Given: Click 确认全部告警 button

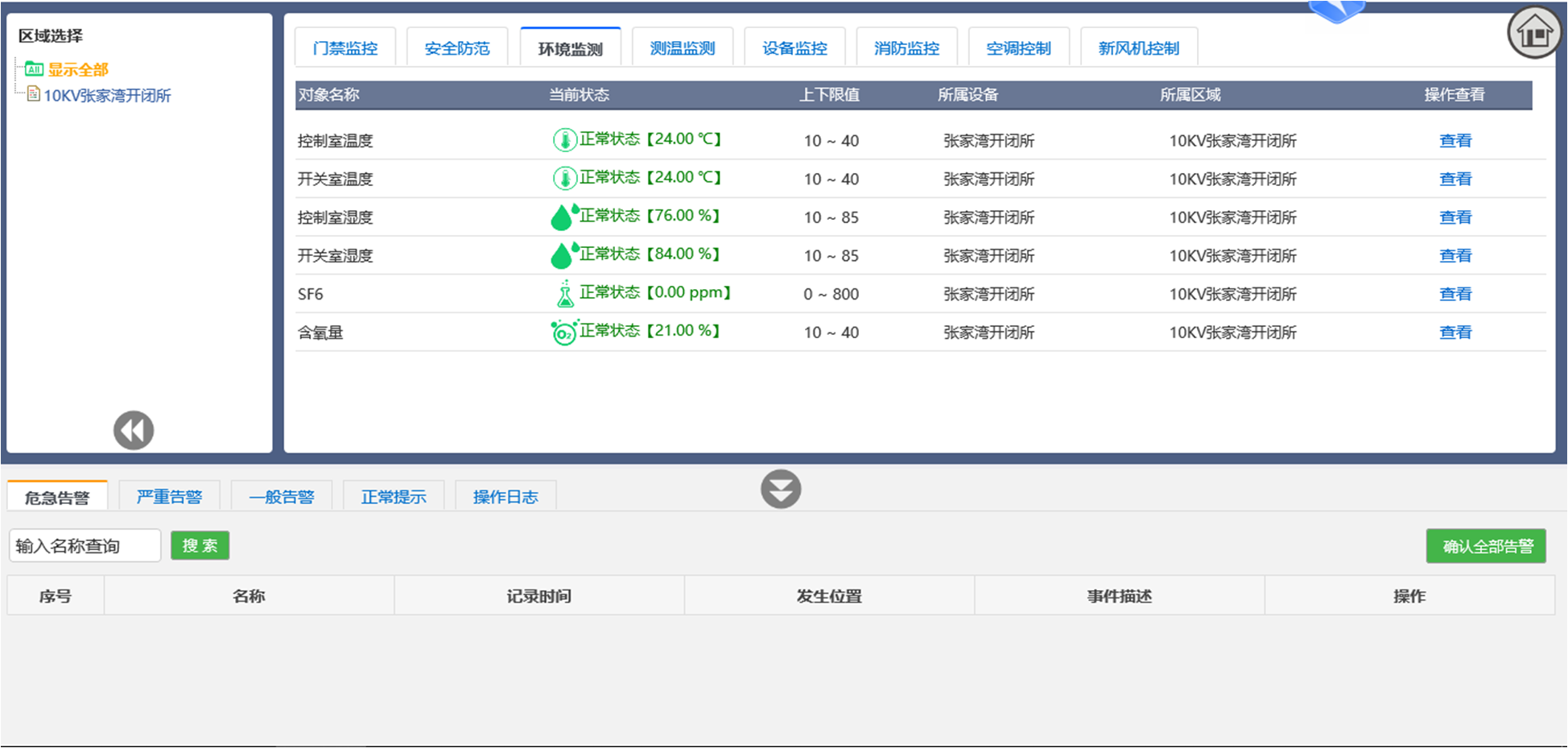Looking at the screenshot, I should (1486, 546).
